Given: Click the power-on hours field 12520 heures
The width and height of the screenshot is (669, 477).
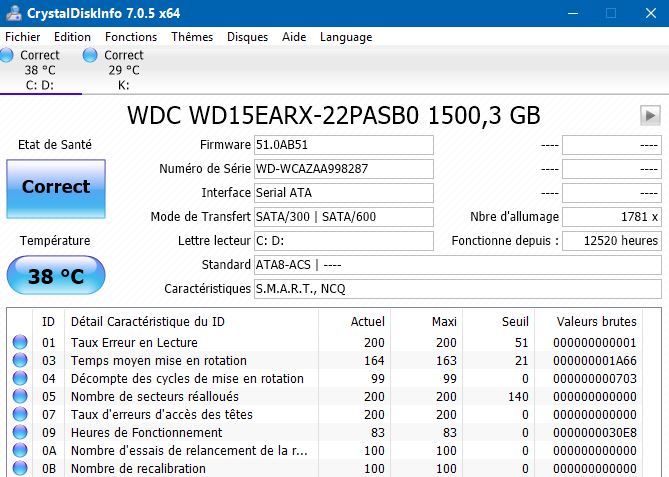Looking at the screenshot, I should pyautogui.click(x=612, y=241).
